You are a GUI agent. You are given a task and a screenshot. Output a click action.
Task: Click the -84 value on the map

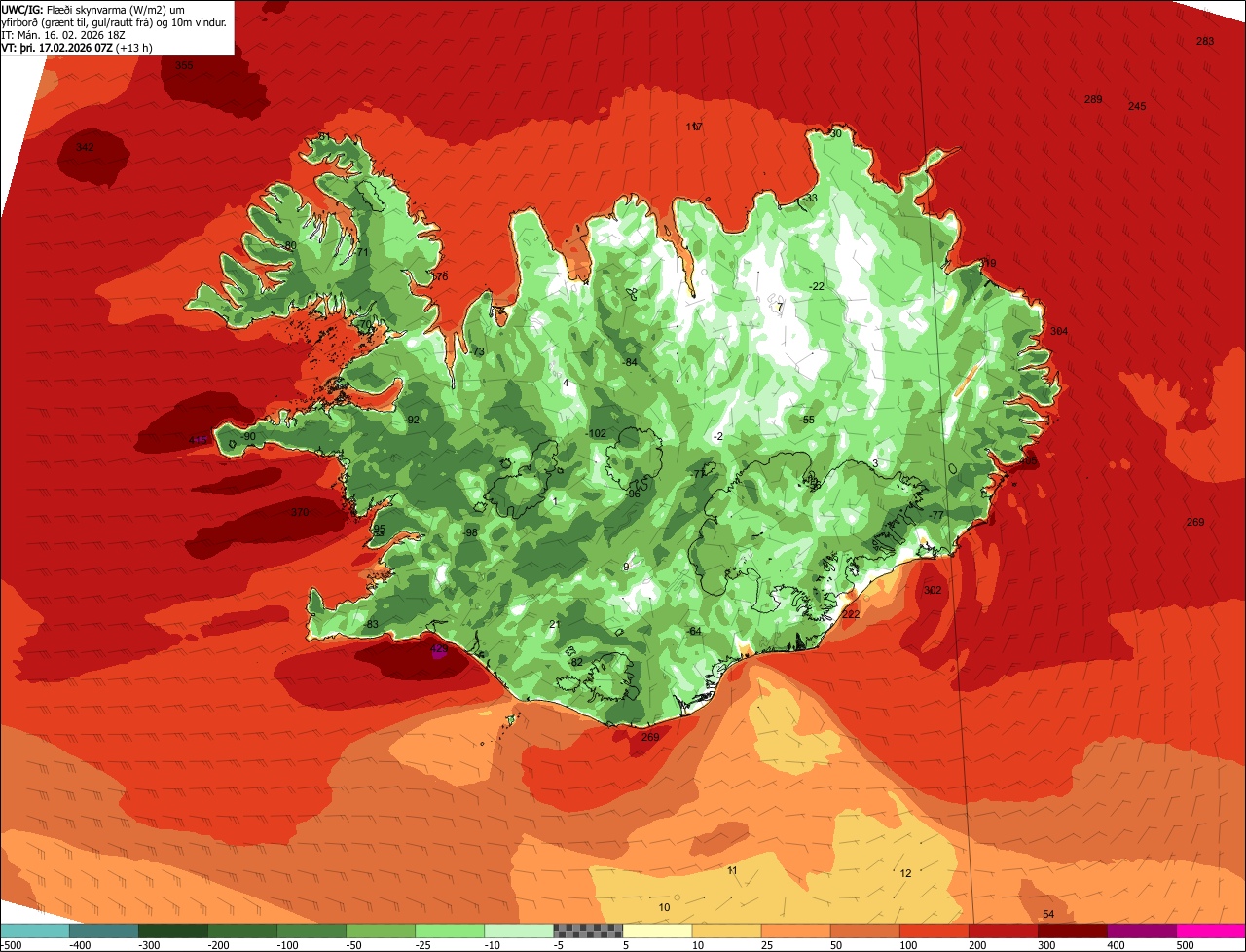tap(630, 362)
